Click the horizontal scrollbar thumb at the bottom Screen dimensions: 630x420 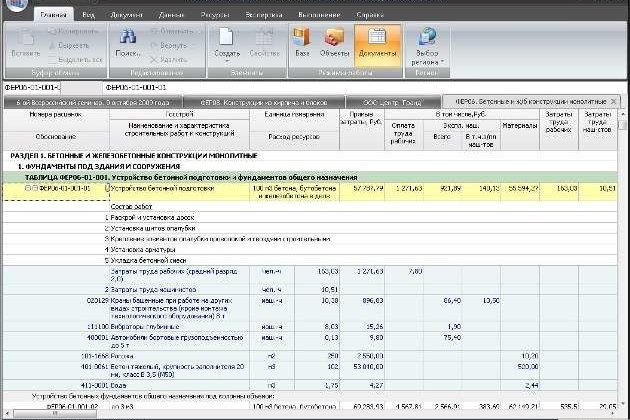click(55, 414)
